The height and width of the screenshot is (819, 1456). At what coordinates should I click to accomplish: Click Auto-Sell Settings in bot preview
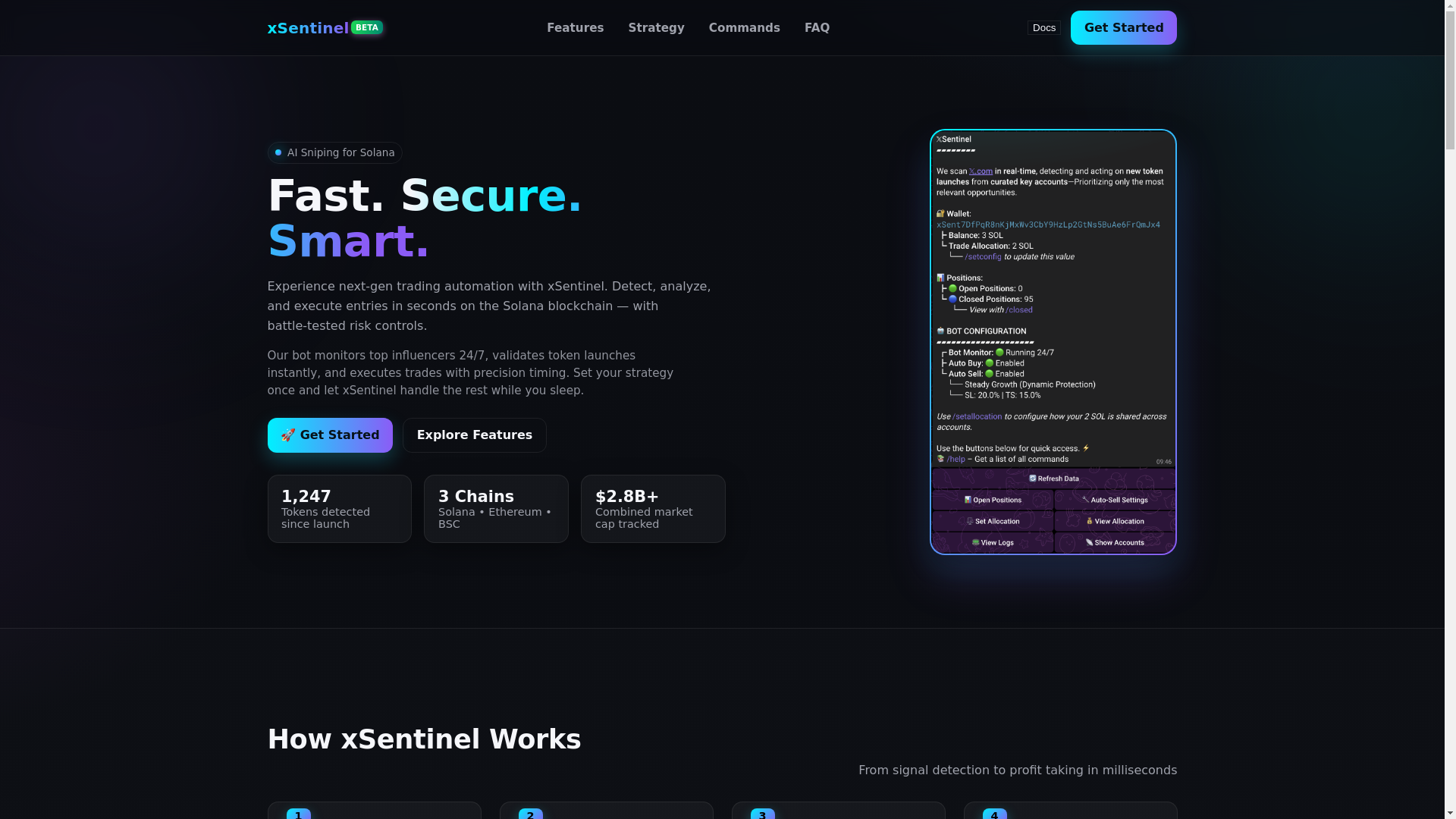1115,500
